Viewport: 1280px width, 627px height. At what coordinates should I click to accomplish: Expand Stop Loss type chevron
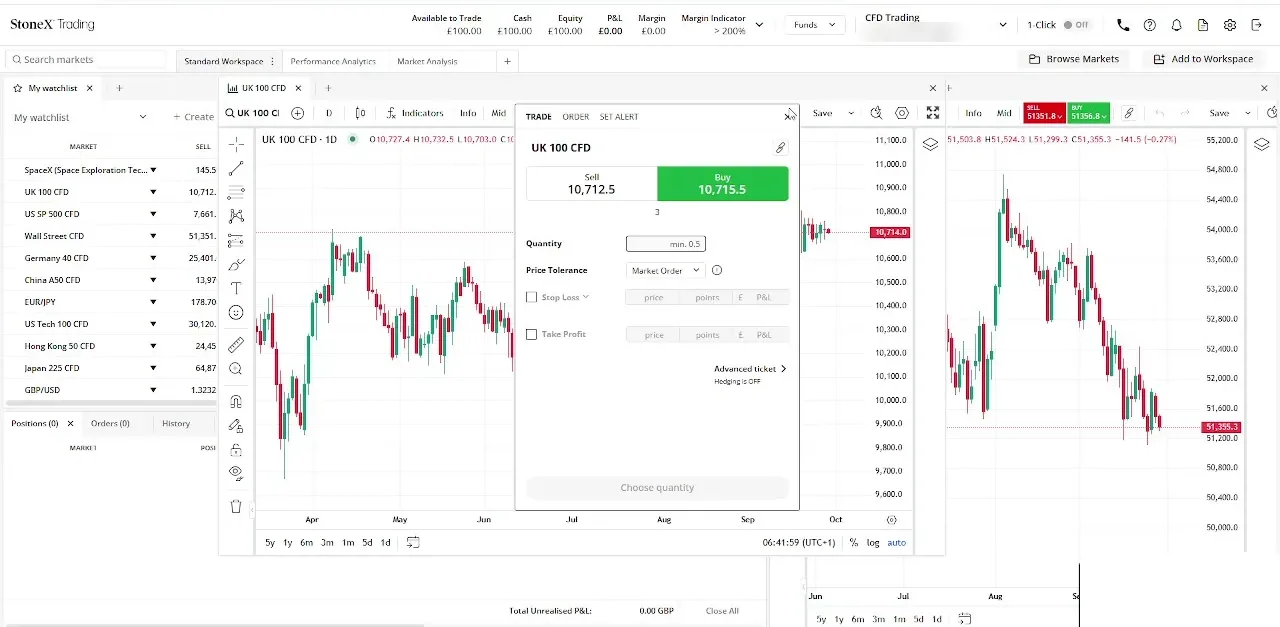pyautogui.click(x=586, y=297)
